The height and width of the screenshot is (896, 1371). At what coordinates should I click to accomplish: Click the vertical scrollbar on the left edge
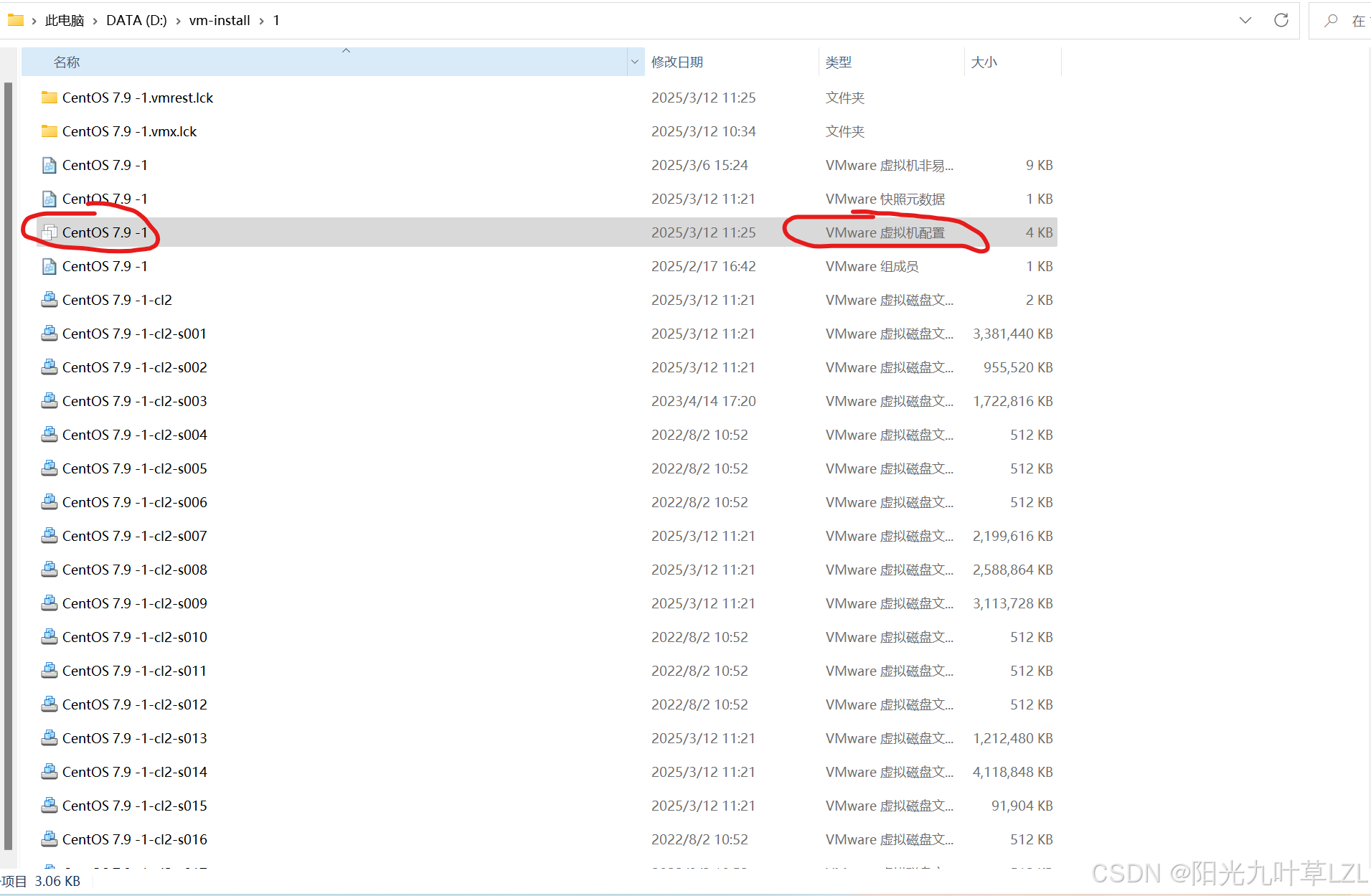tap(8, 466)
